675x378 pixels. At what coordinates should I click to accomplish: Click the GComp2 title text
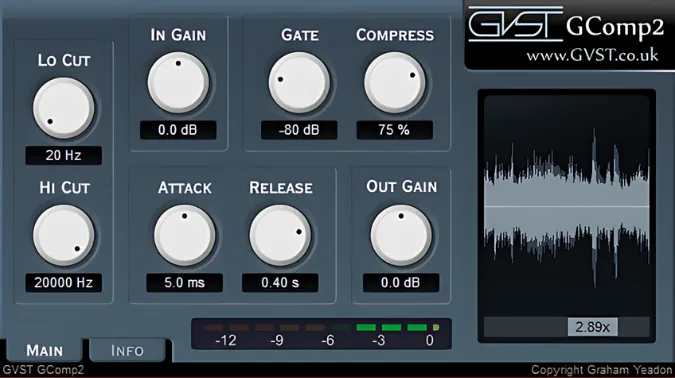pyautogui.click(x=615, y=27)
